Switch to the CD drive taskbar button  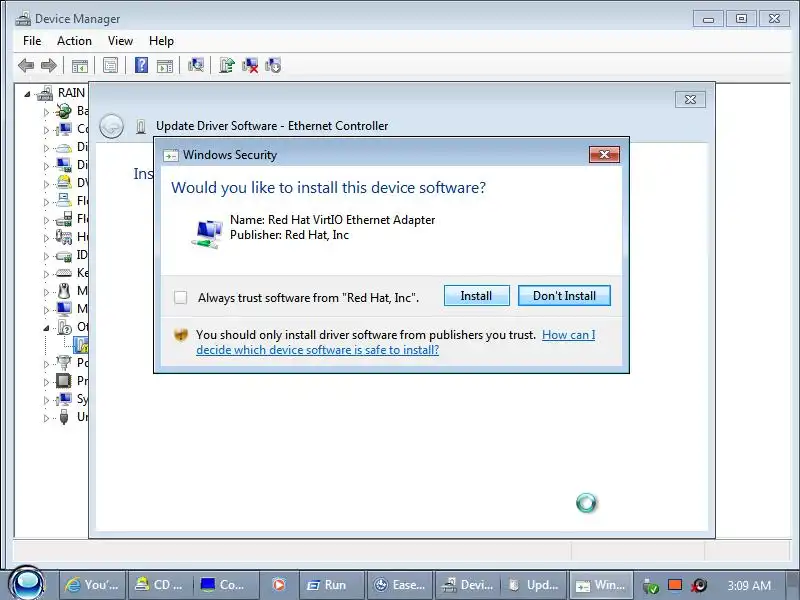161,585
